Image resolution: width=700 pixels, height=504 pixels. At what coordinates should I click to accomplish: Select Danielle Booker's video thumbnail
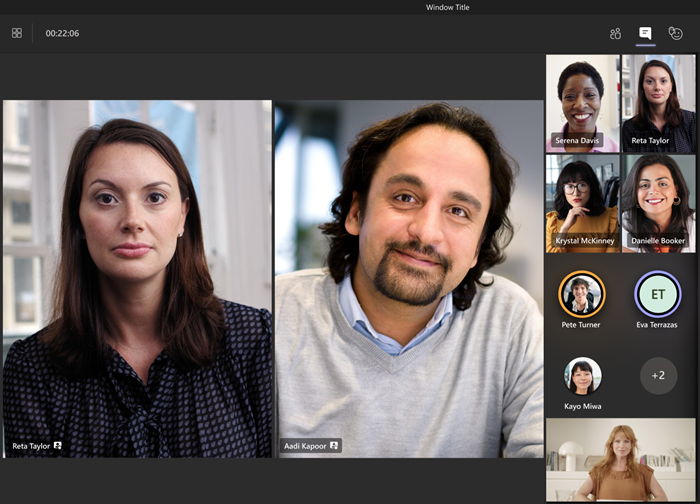coord(658,202)
